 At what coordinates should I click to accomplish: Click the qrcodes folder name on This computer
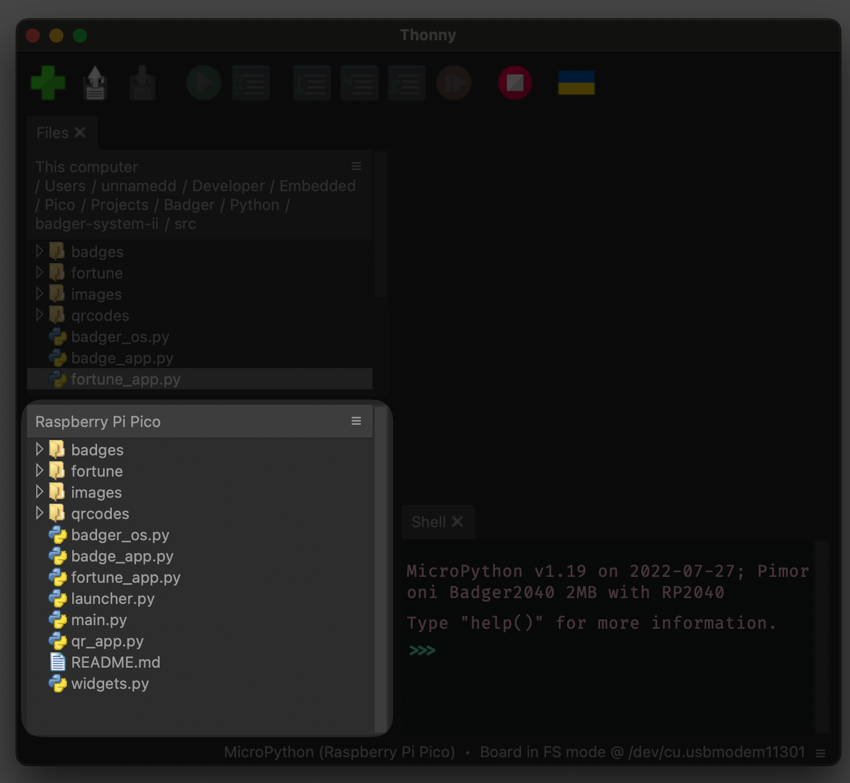(100, 316)
